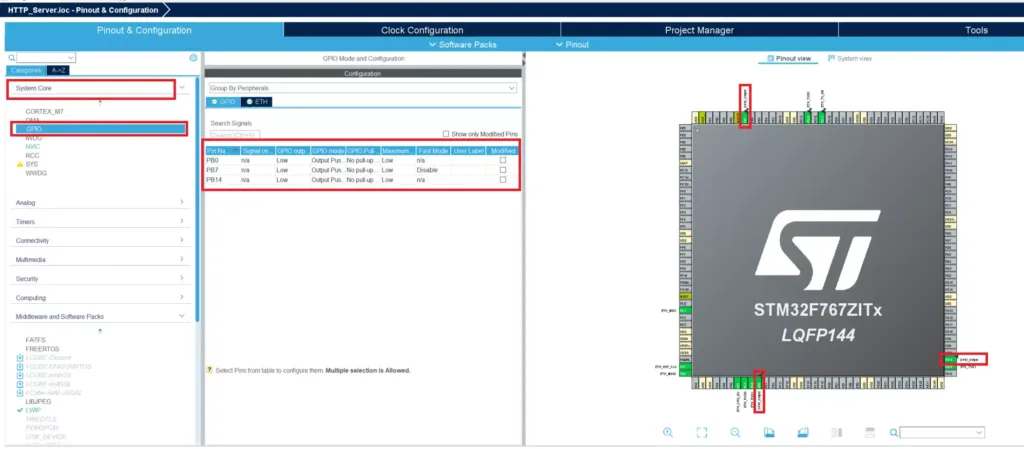The height and width of the screenshot is (449, 1024).
Task: Click the Search Signals input field
Action: pos(235,134)
